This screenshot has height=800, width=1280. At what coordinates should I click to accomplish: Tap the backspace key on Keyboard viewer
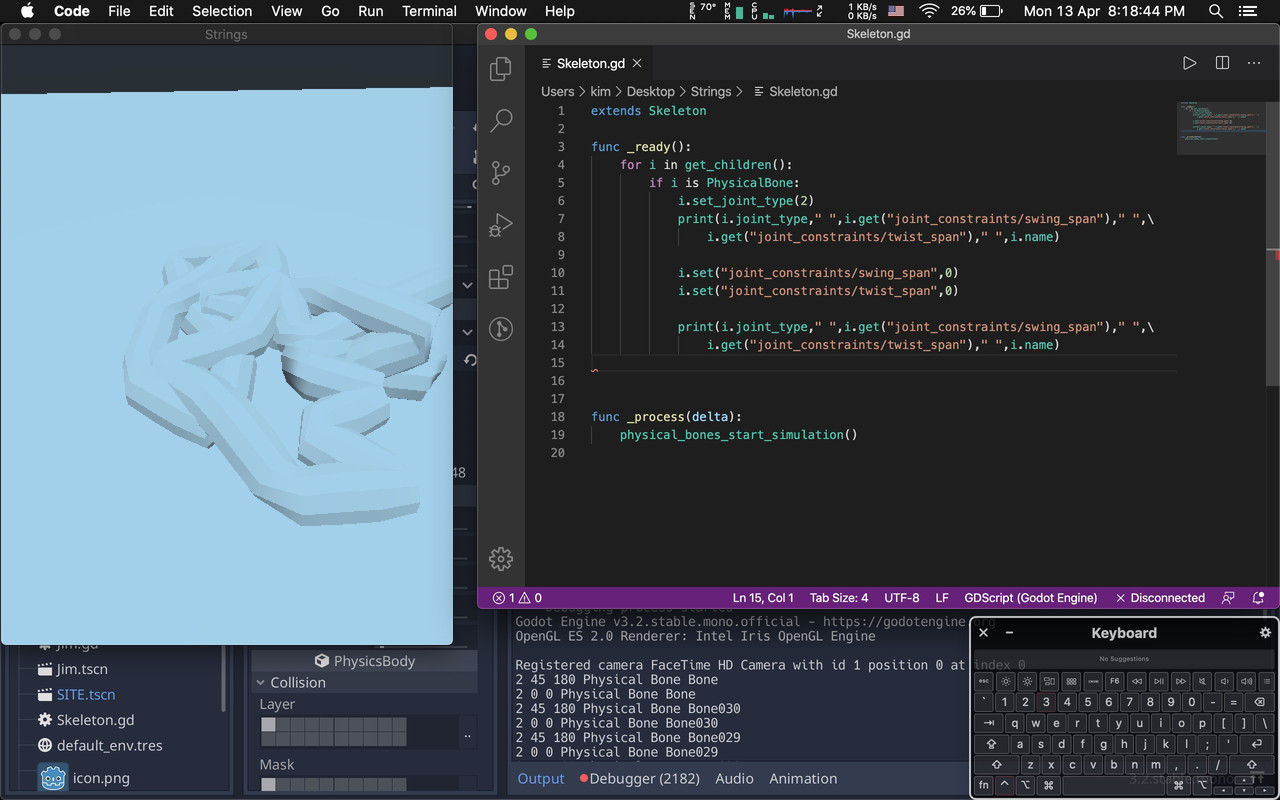(x=1260, y=702)
